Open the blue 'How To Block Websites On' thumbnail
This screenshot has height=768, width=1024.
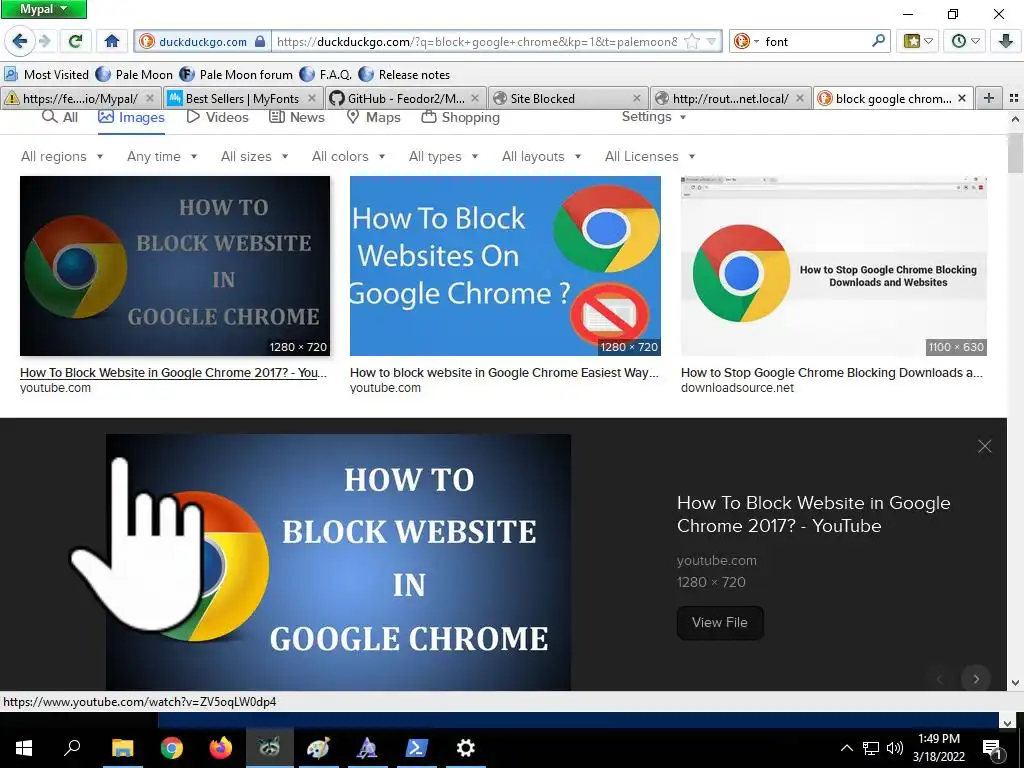click(505, 266)
